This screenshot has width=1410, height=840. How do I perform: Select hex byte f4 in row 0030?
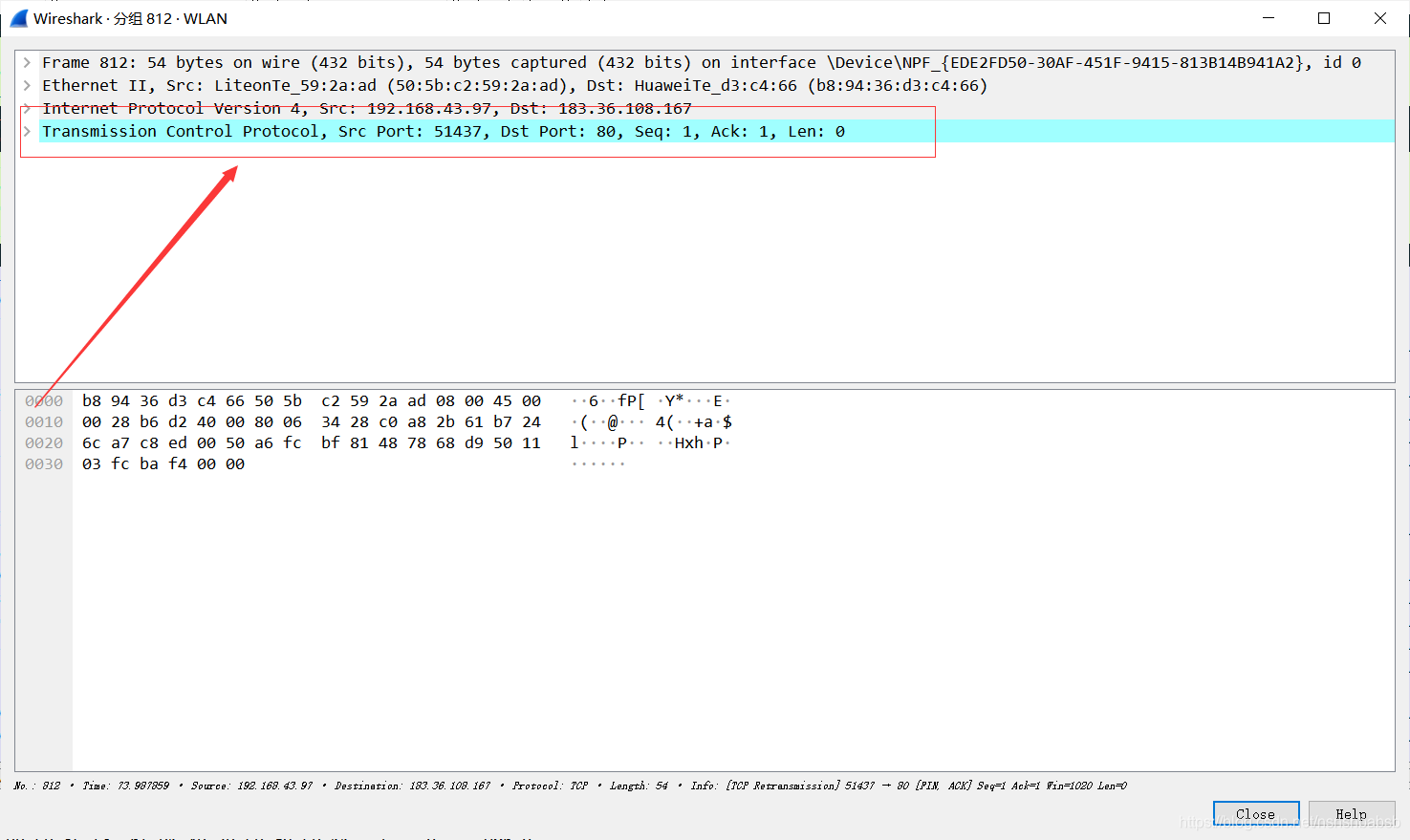[178, 464]
